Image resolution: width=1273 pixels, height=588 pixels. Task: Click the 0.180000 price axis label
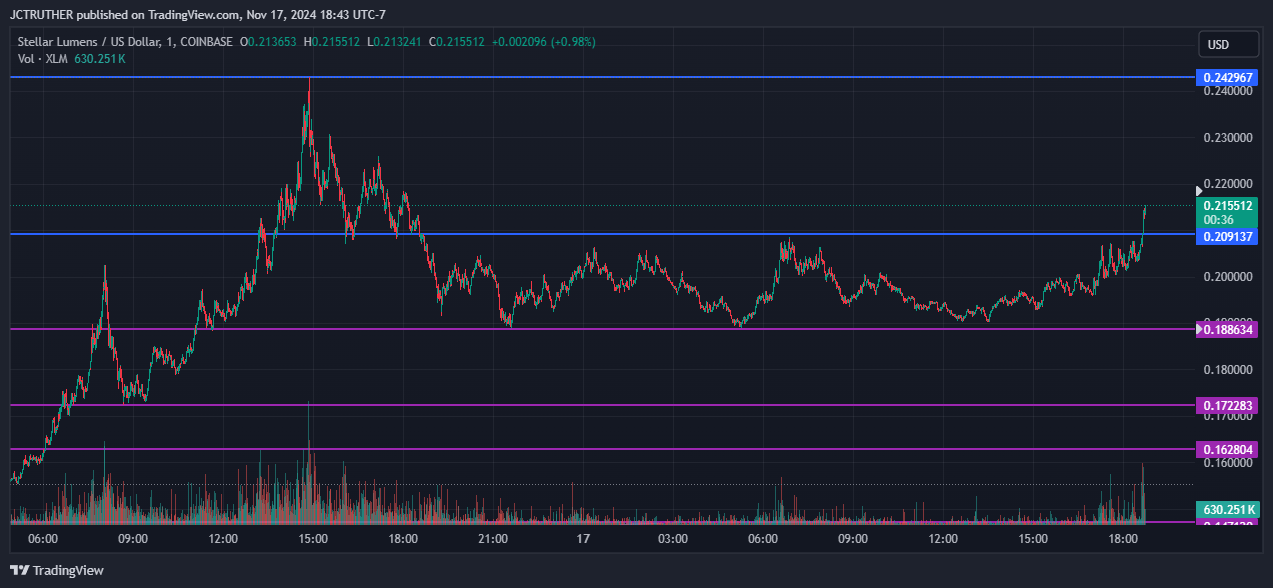coord(1226,370)
